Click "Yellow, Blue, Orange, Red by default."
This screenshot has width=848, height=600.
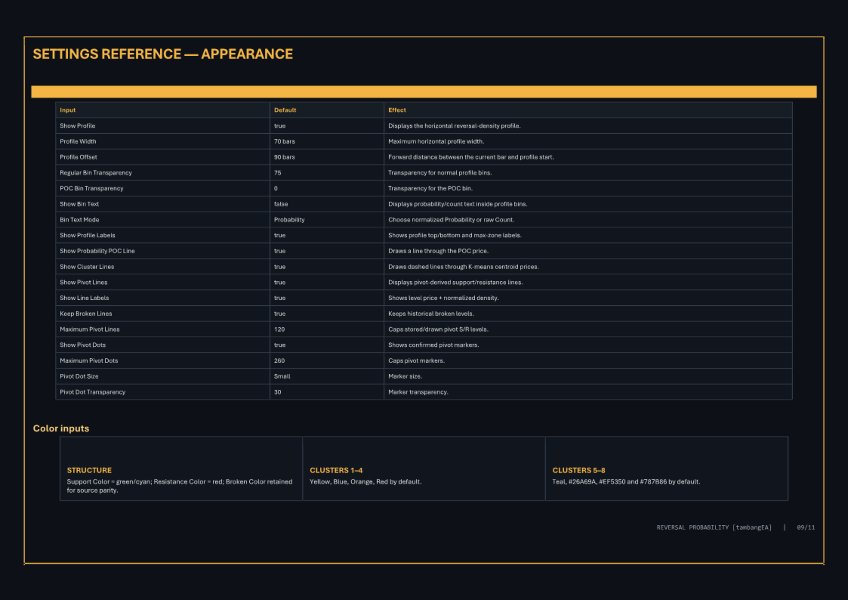tap(366, 482)
